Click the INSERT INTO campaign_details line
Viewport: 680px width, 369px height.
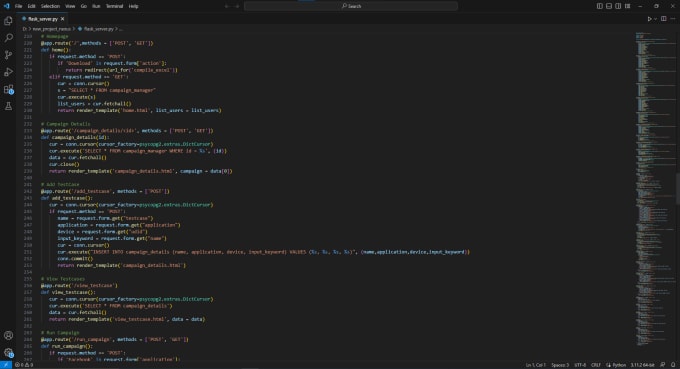coord(263,252)
